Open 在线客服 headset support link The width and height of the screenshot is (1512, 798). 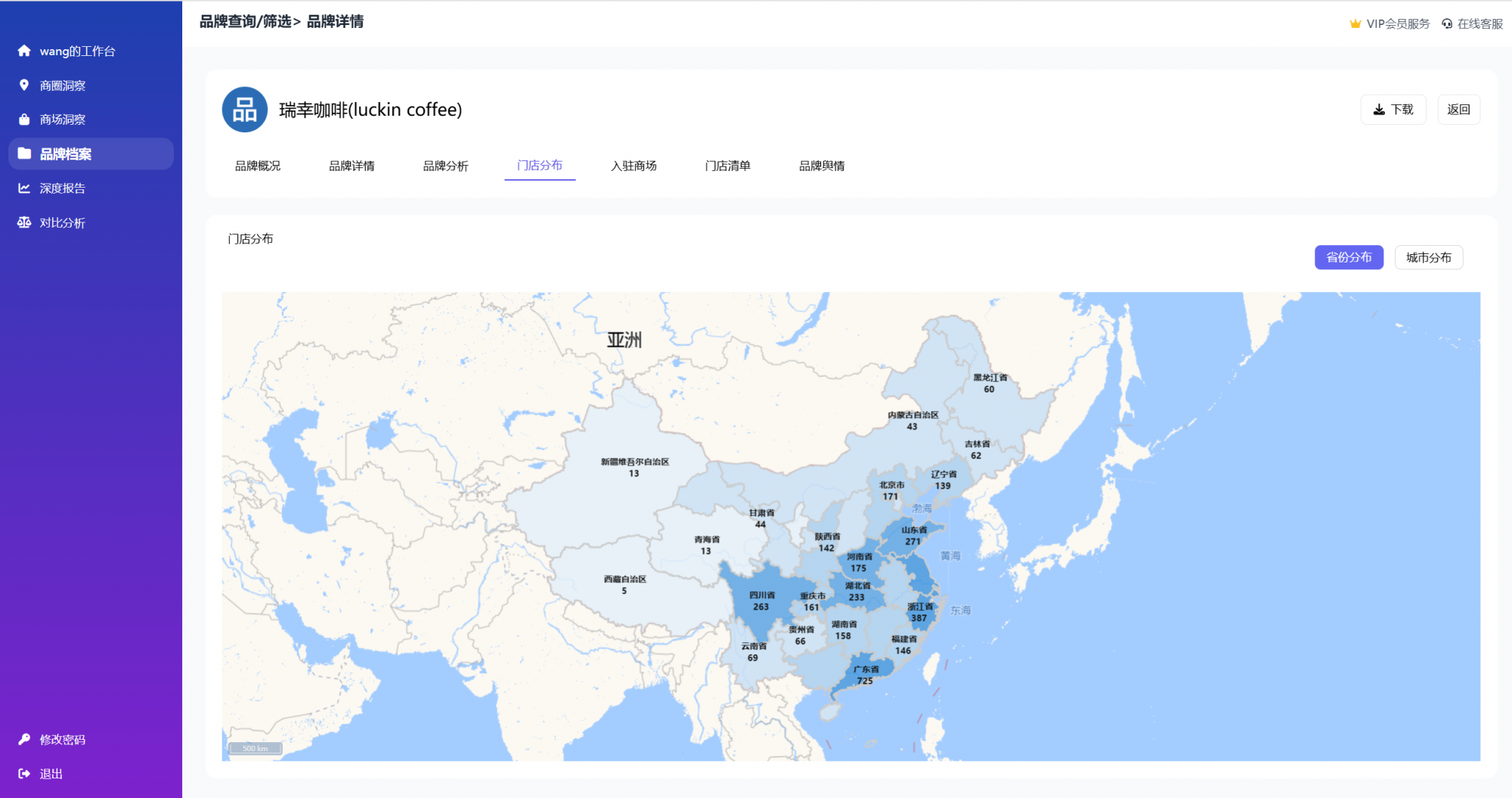[x=1472, y=24]
